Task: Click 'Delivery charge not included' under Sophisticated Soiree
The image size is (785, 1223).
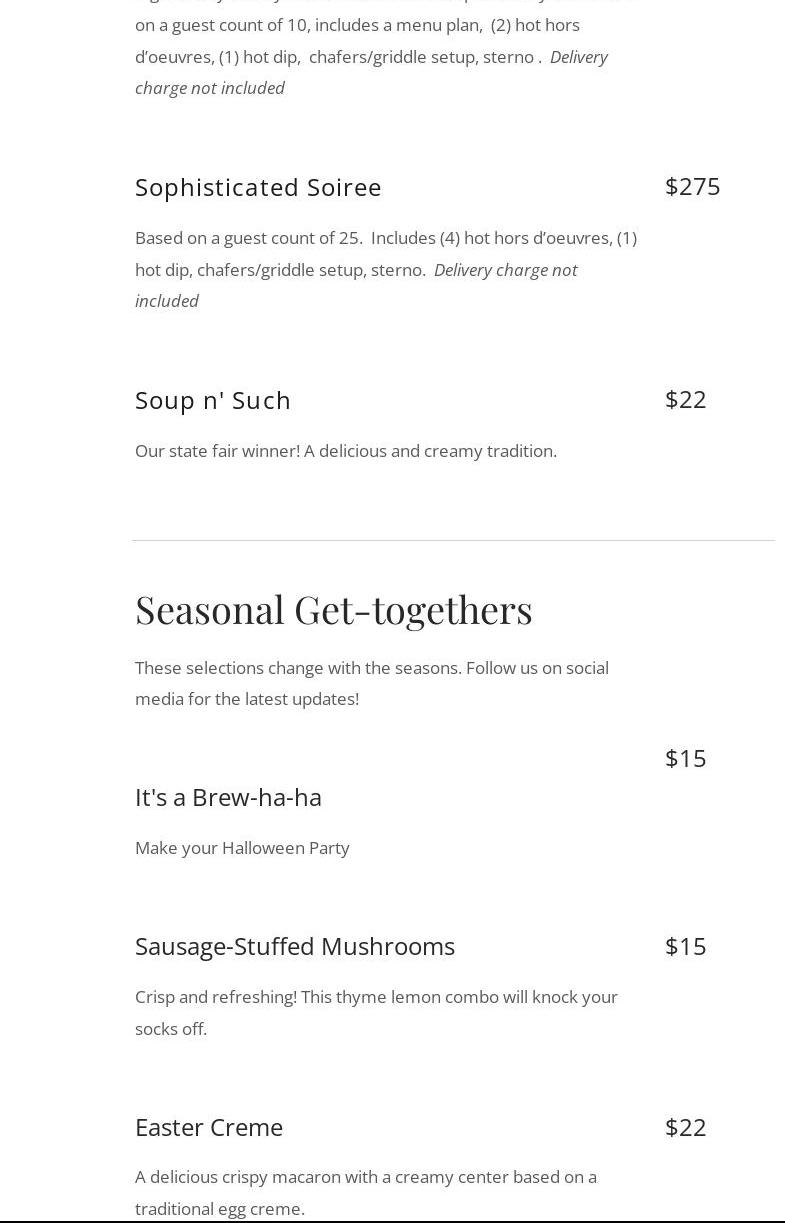Action: click(x=504, y=270)
